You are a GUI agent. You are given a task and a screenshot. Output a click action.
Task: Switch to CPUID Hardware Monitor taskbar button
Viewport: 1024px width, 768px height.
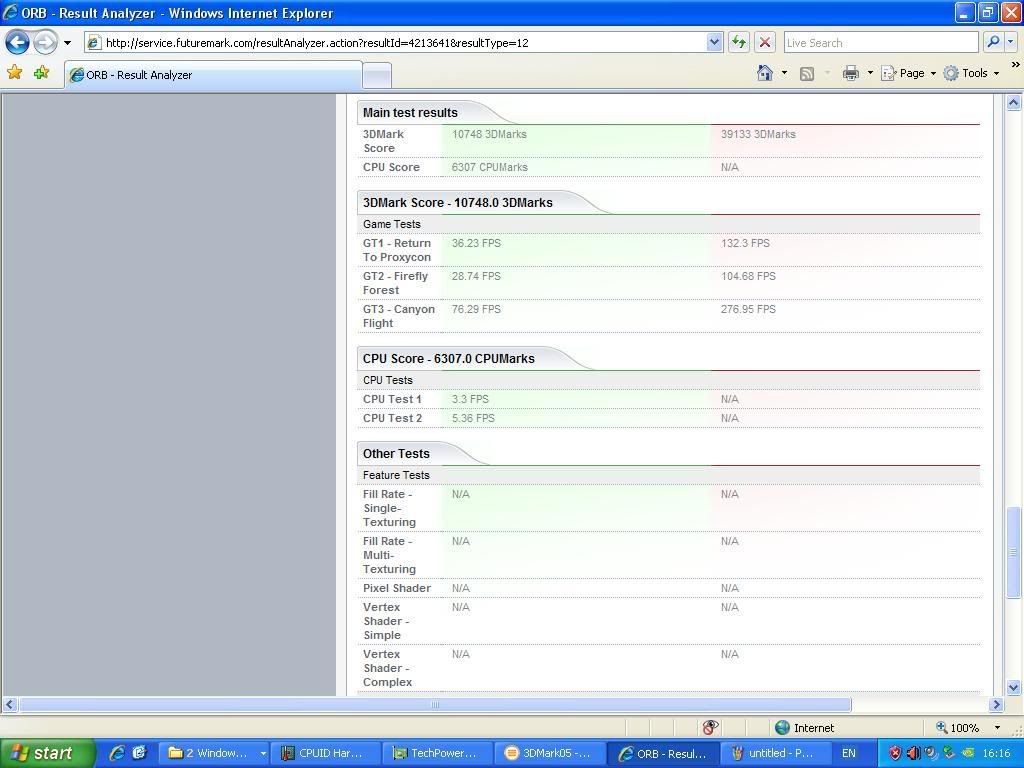point(326,753)
